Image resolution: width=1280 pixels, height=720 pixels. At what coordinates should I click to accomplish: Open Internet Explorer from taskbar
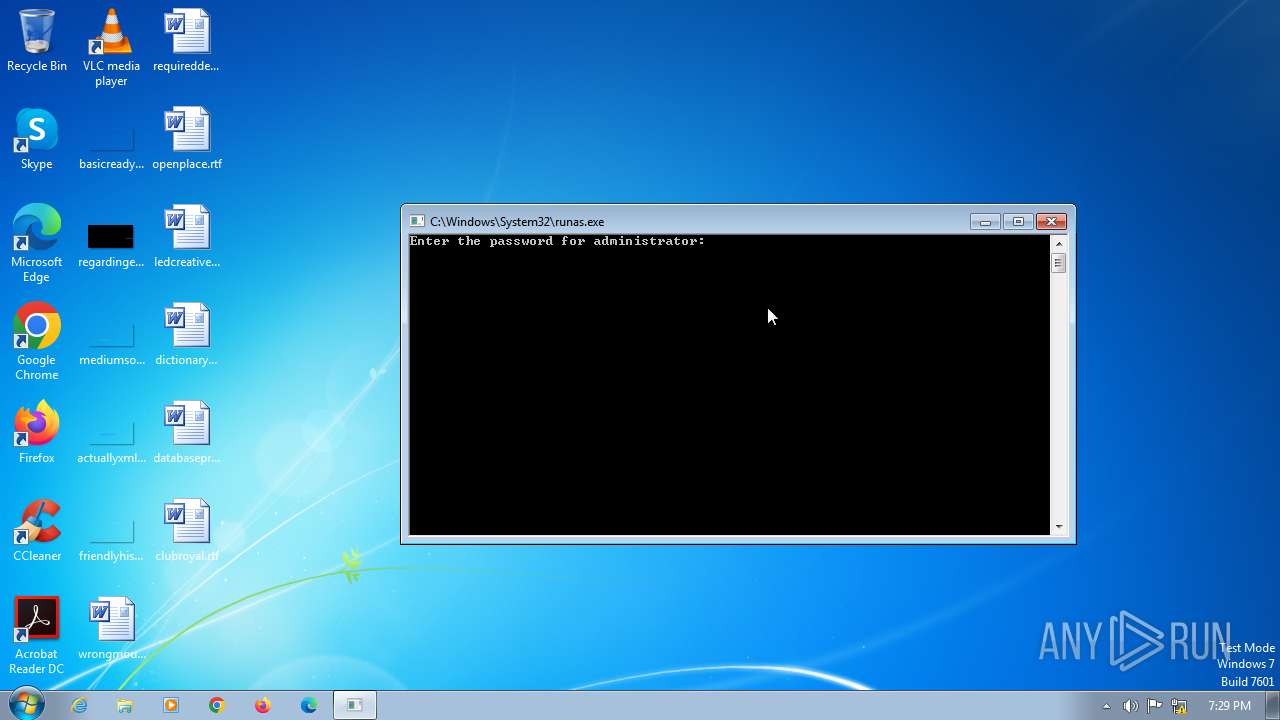coord(79,705)
